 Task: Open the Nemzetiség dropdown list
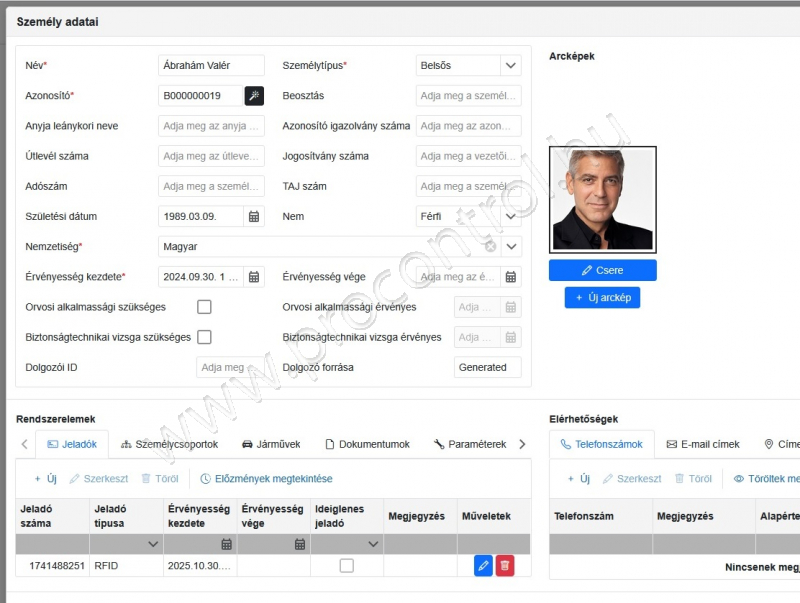(511, 246)
